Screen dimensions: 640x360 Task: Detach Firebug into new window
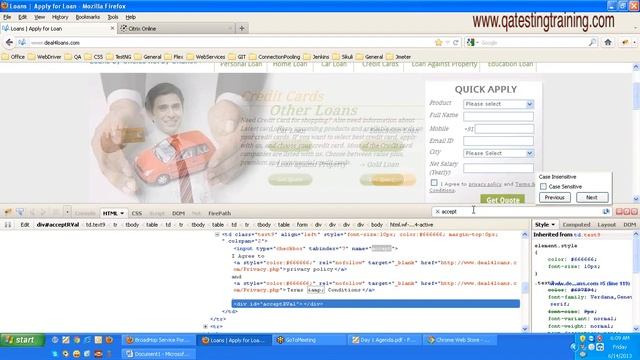[627, 211]
